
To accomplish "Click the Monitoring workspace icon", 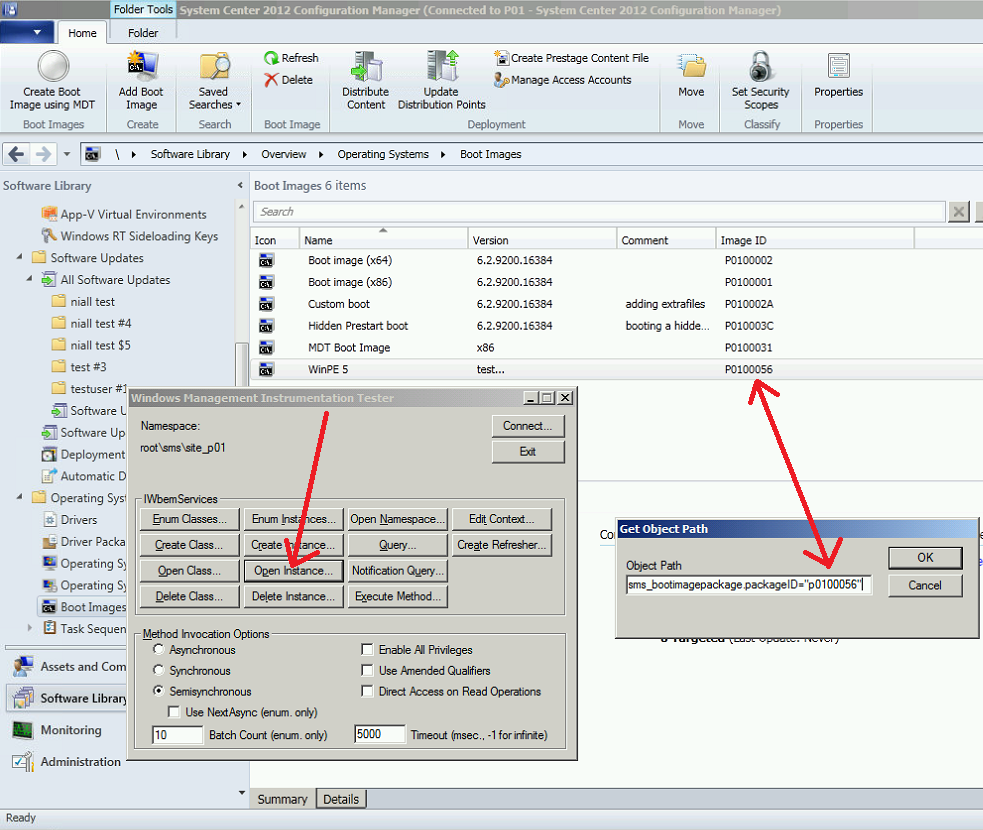I will pos(23,730).
